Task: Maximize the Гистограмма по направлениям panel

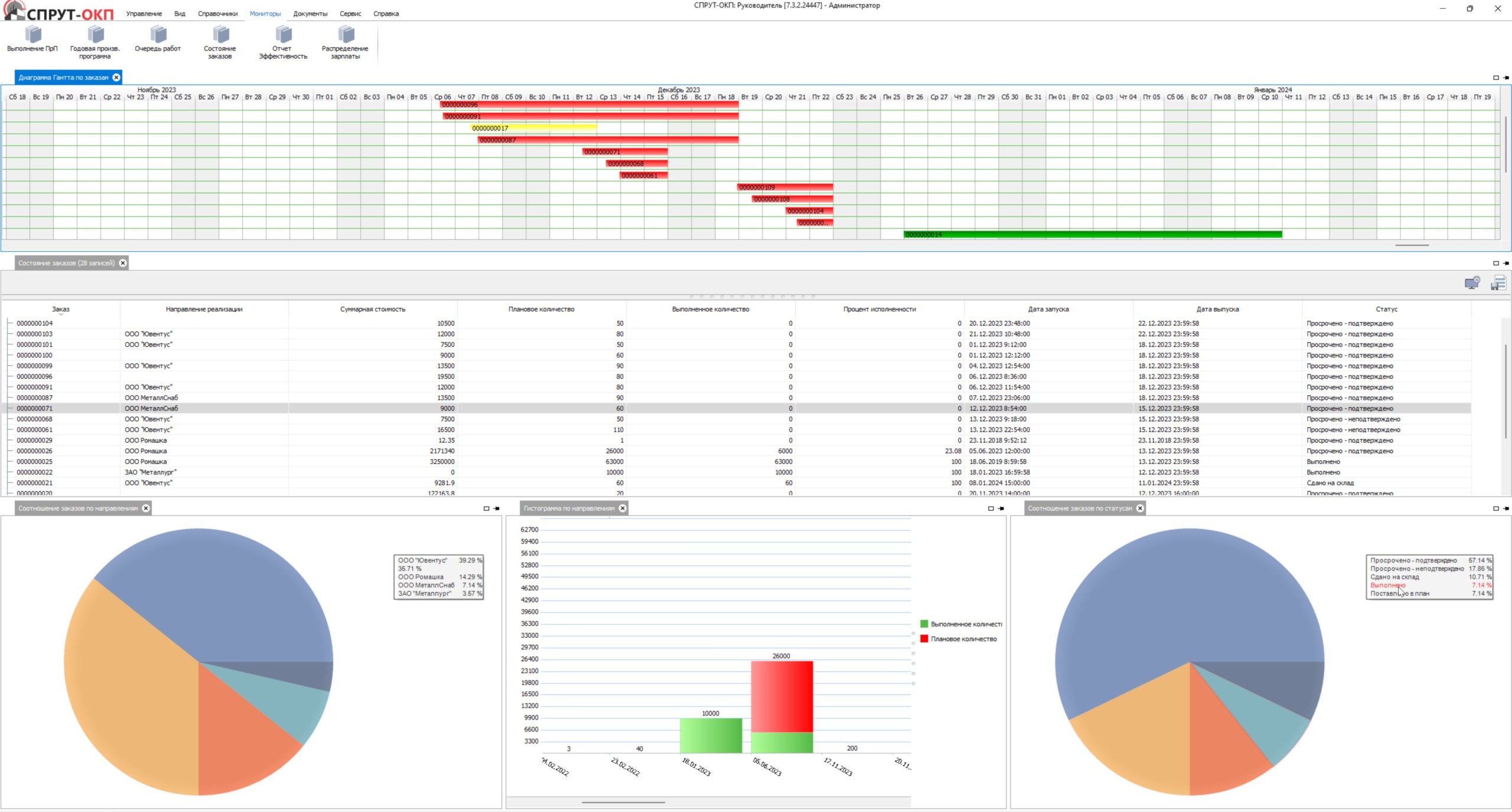Action: (990, 508)
